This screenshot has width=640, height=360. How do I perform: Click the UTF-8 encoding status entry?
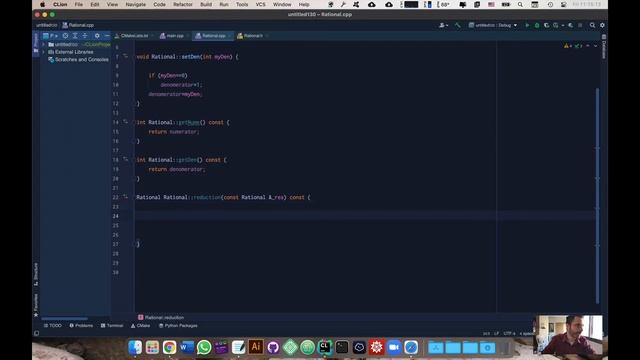coord(509,334)
